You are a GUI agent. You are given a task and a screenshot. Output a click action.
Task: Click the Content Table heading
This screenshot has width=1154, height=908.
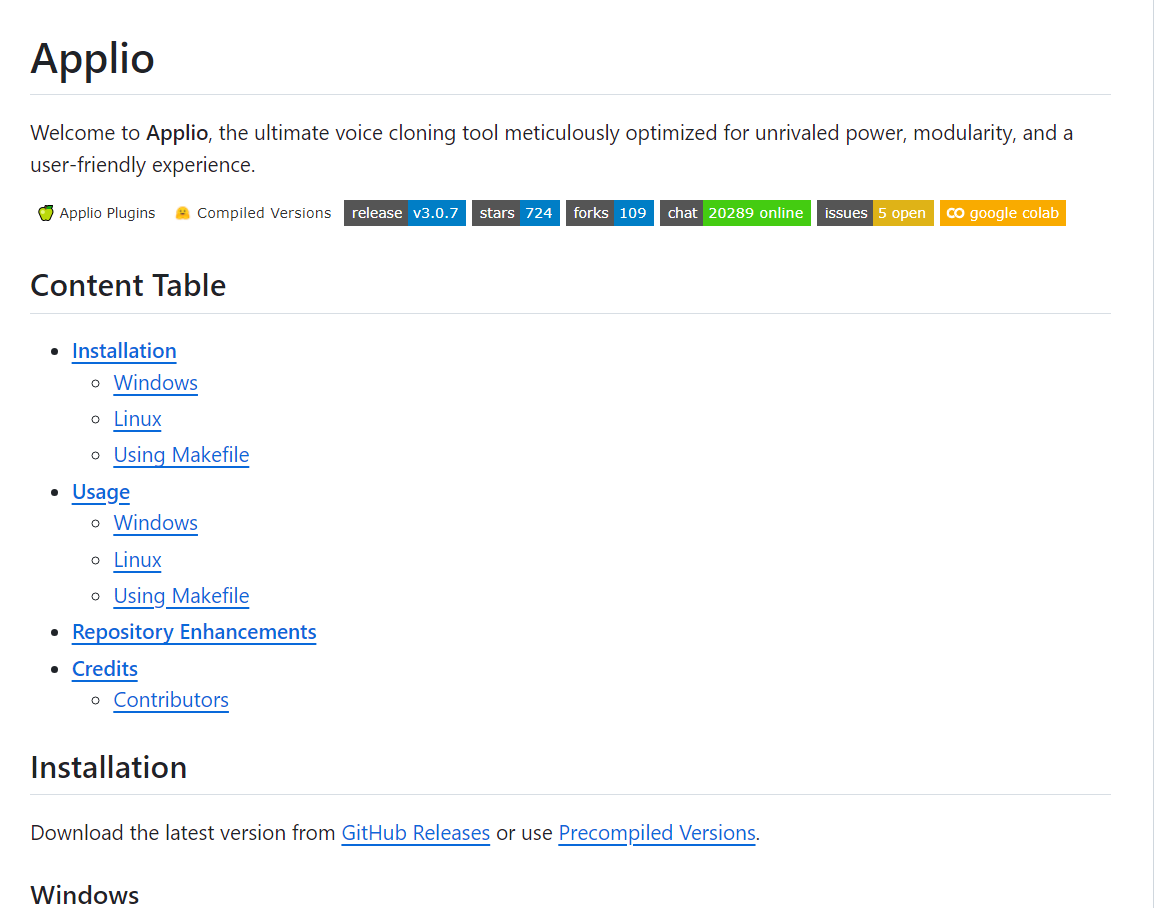point(128,285)
